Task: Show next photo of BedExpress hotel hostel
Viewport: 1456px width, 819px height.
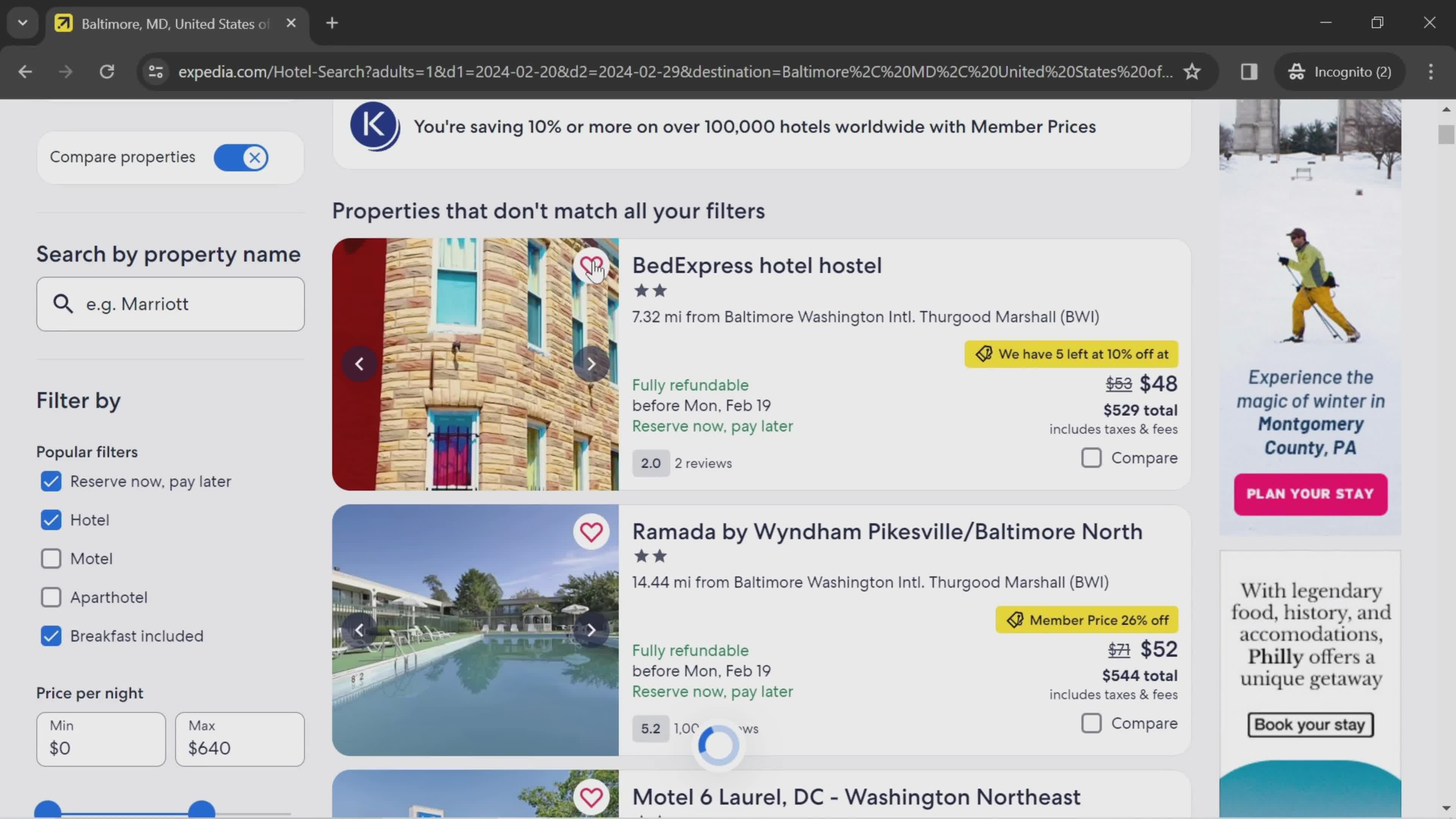Action: (591, 364)
